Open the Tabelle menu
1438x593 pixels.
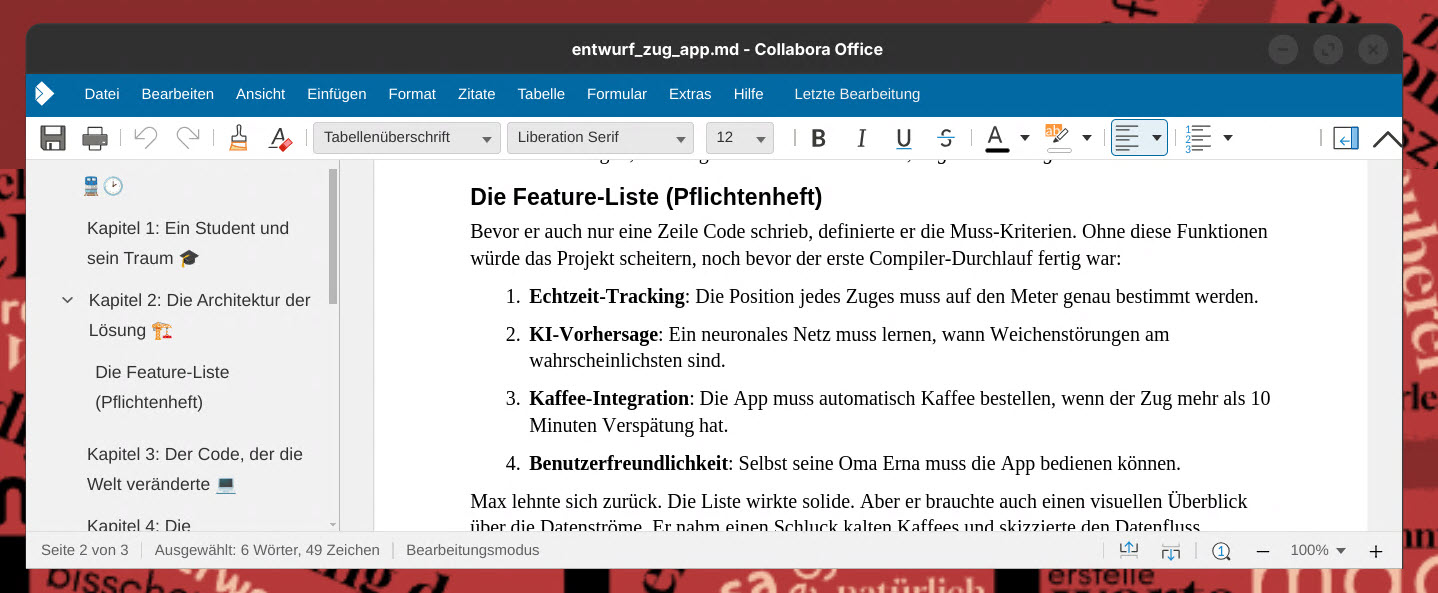pos(541,94)
